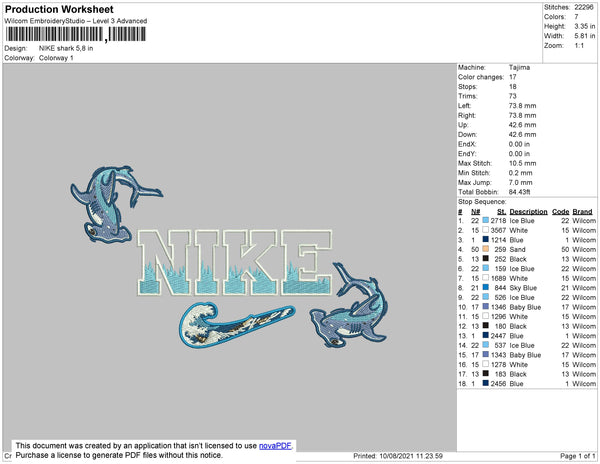Click 'Sand' description in stop 4
600x464 pixels.
pos(517,249)
